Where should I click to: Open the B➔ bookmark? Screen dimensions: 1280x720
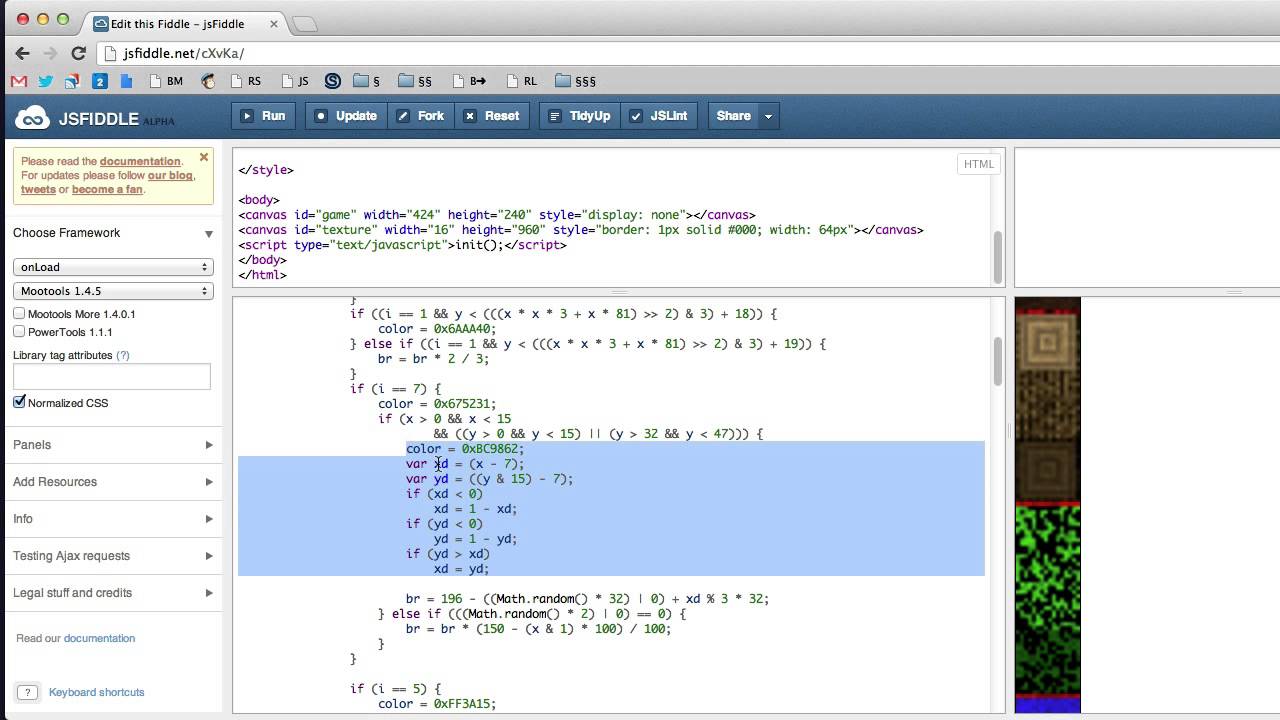tap(469, 81)
